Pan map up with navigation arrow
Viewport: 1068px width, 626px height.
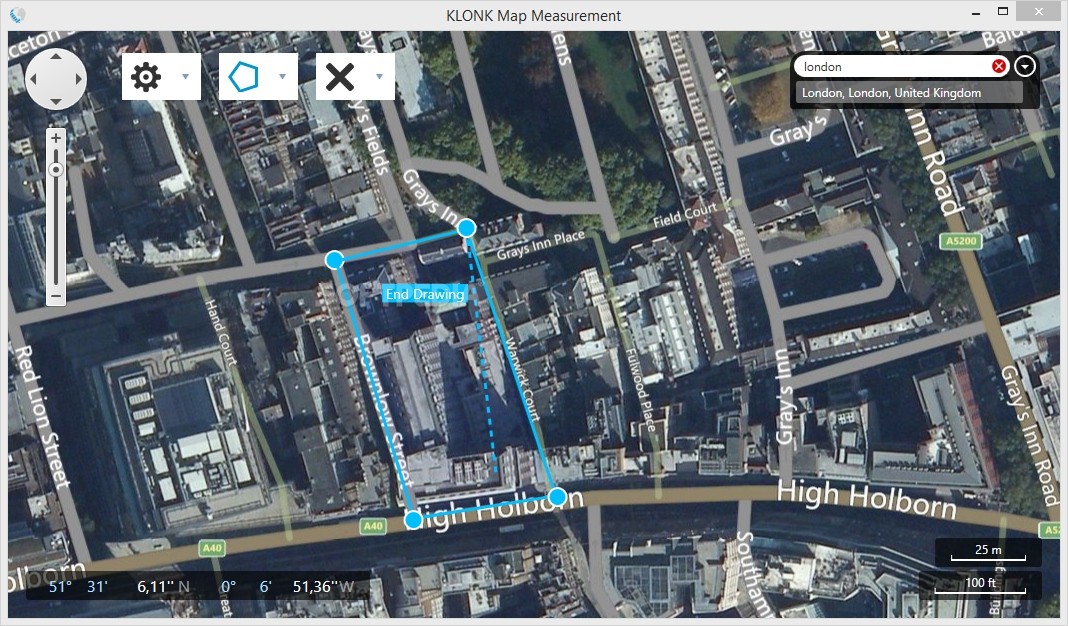(56, 57)
